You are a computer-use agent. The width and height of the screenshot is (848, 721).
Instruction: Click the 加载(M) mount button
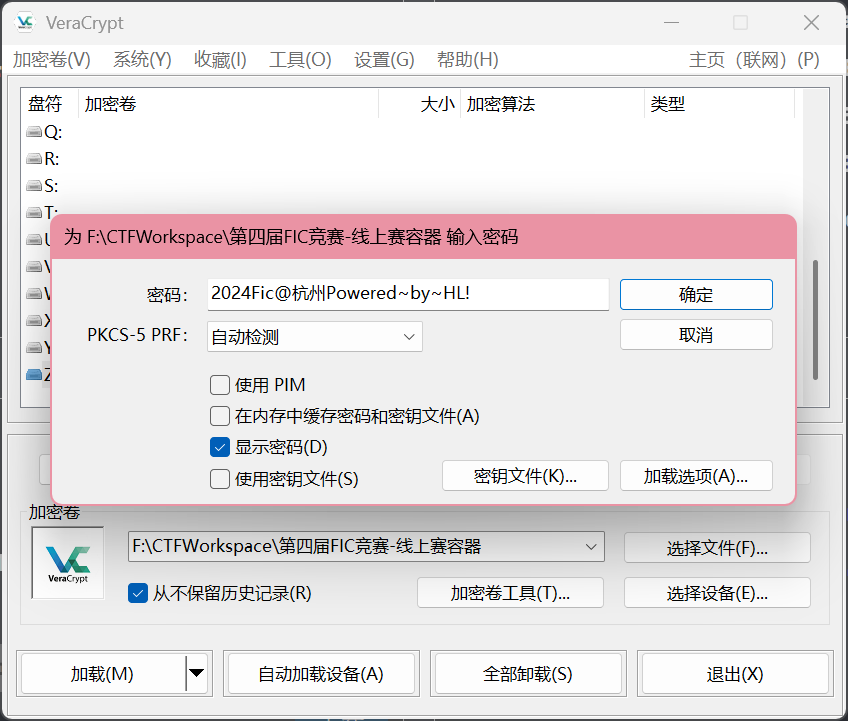102,674
